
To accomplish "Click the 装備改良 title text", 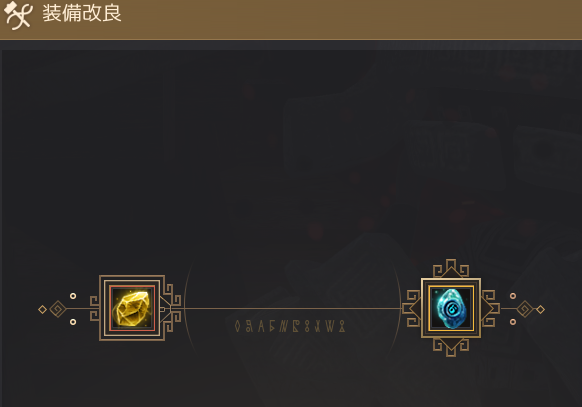I will (x=82, y=13).
